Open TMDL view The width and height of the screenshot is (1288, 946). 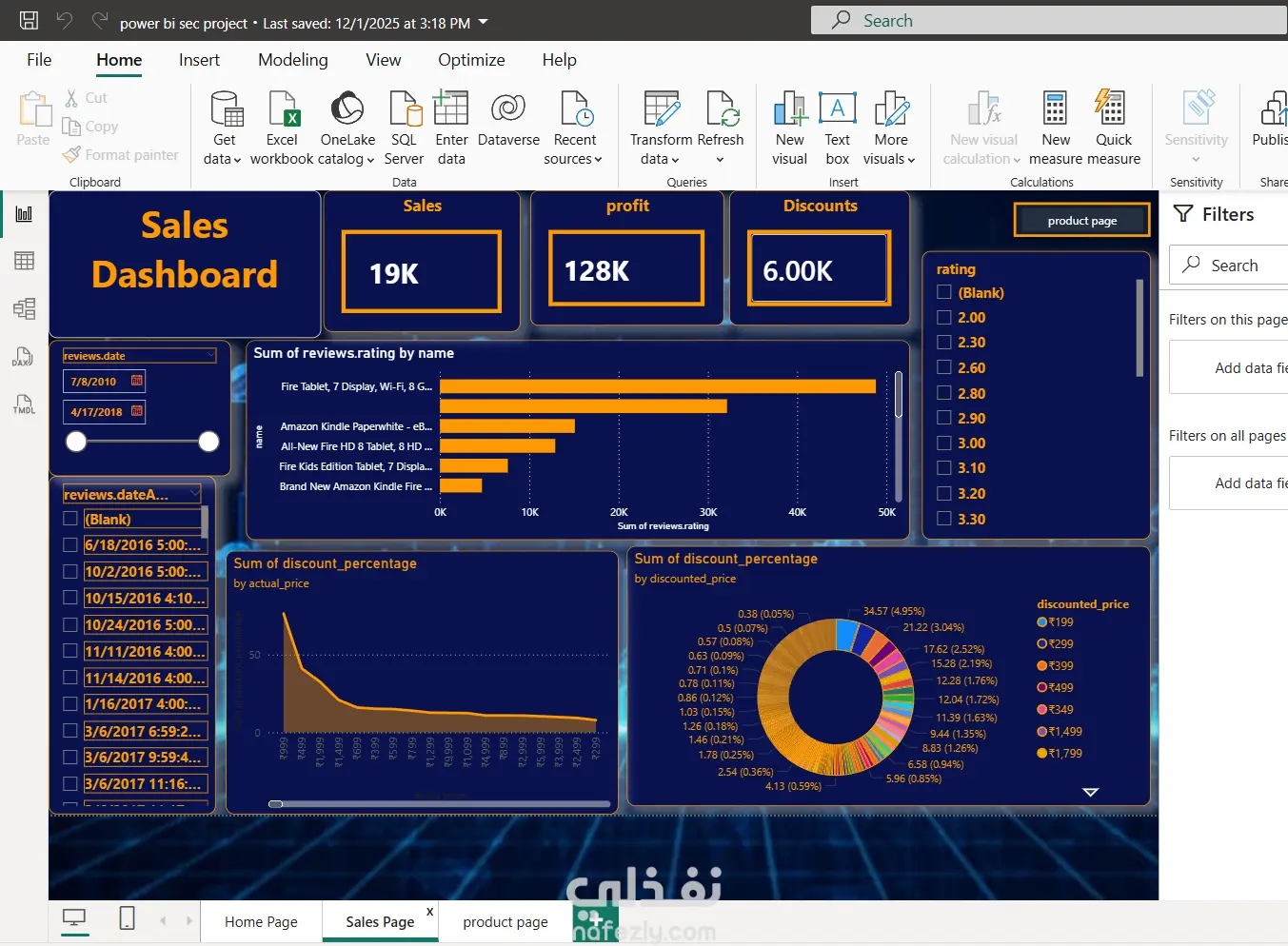click(x=24, y=404)
